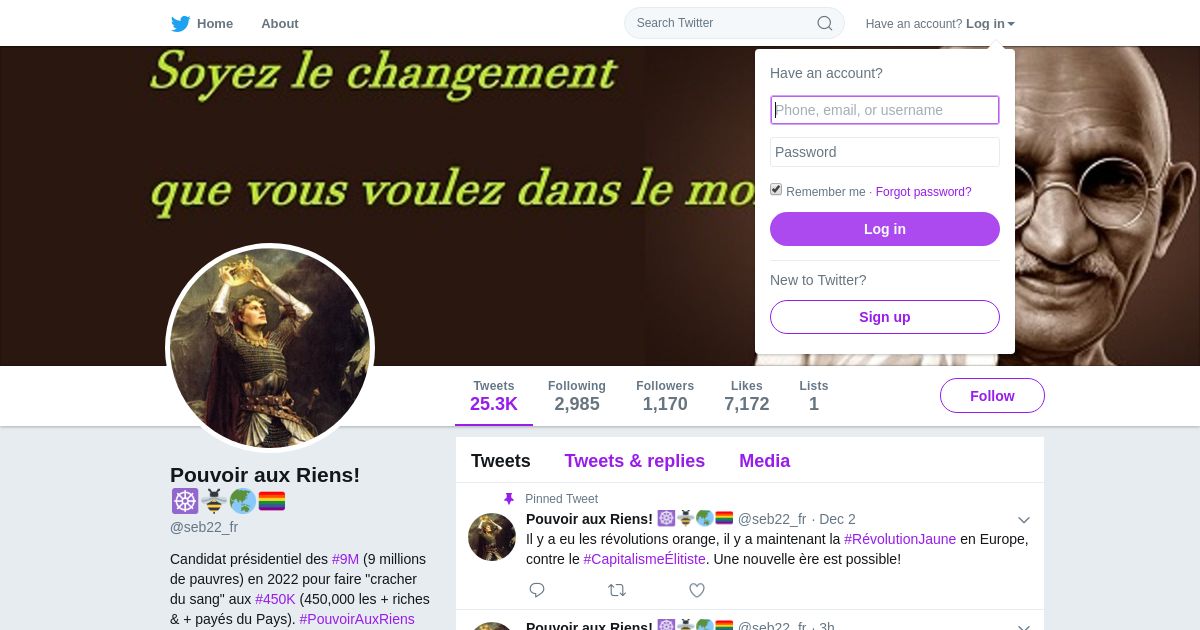Image resolution: width=1200 pixels, height=630 pixels.
Task: Click the search magnifier icon
Action: 825,23
